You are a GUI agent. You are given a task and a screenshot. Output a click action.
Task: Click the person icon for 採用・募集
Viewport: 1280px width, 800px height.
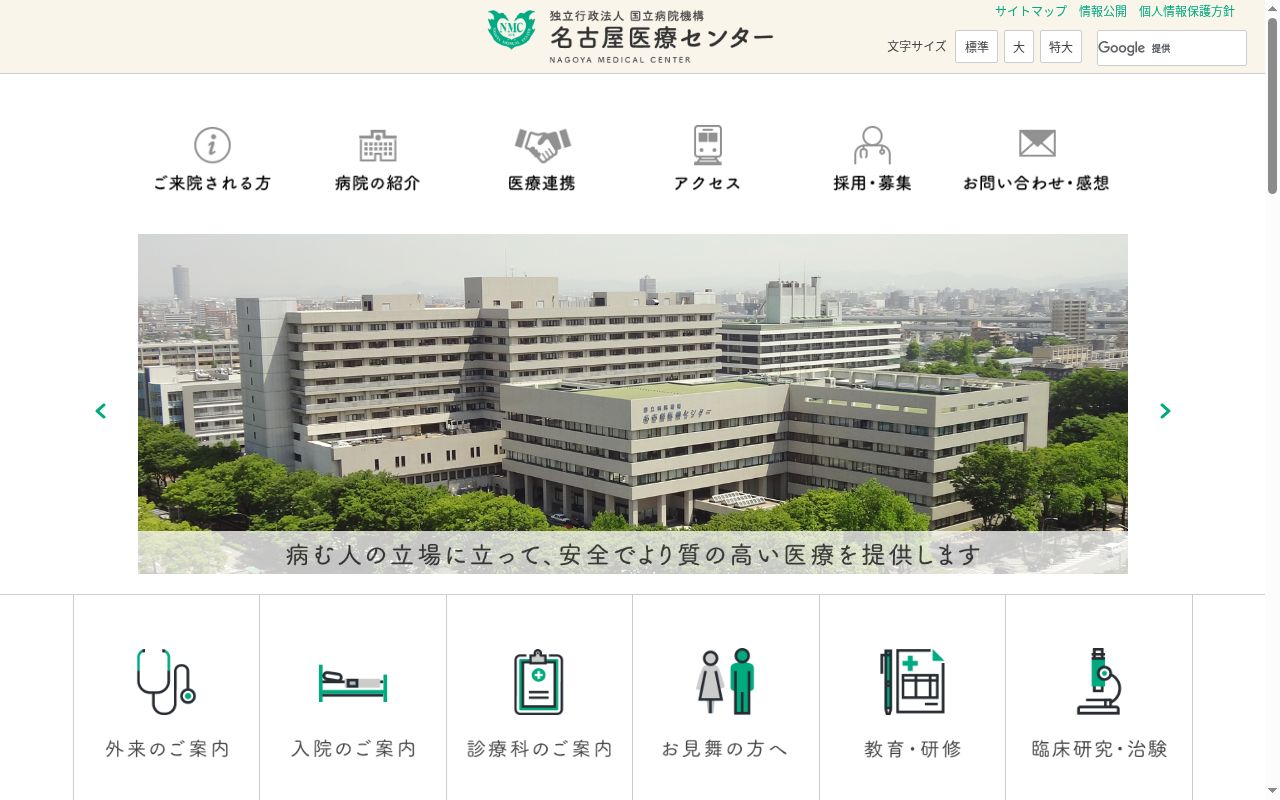pyautogui.click(x=873, y=145)
